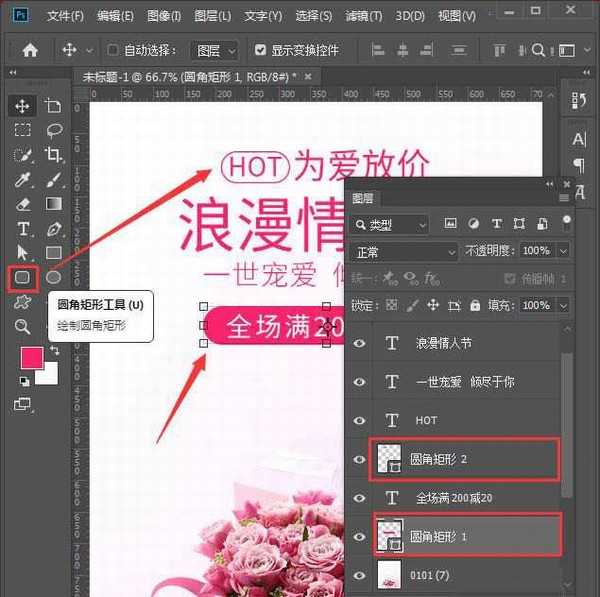600x597 pixels.
Task: Choose the Crop tool
Action: point(54,155)
